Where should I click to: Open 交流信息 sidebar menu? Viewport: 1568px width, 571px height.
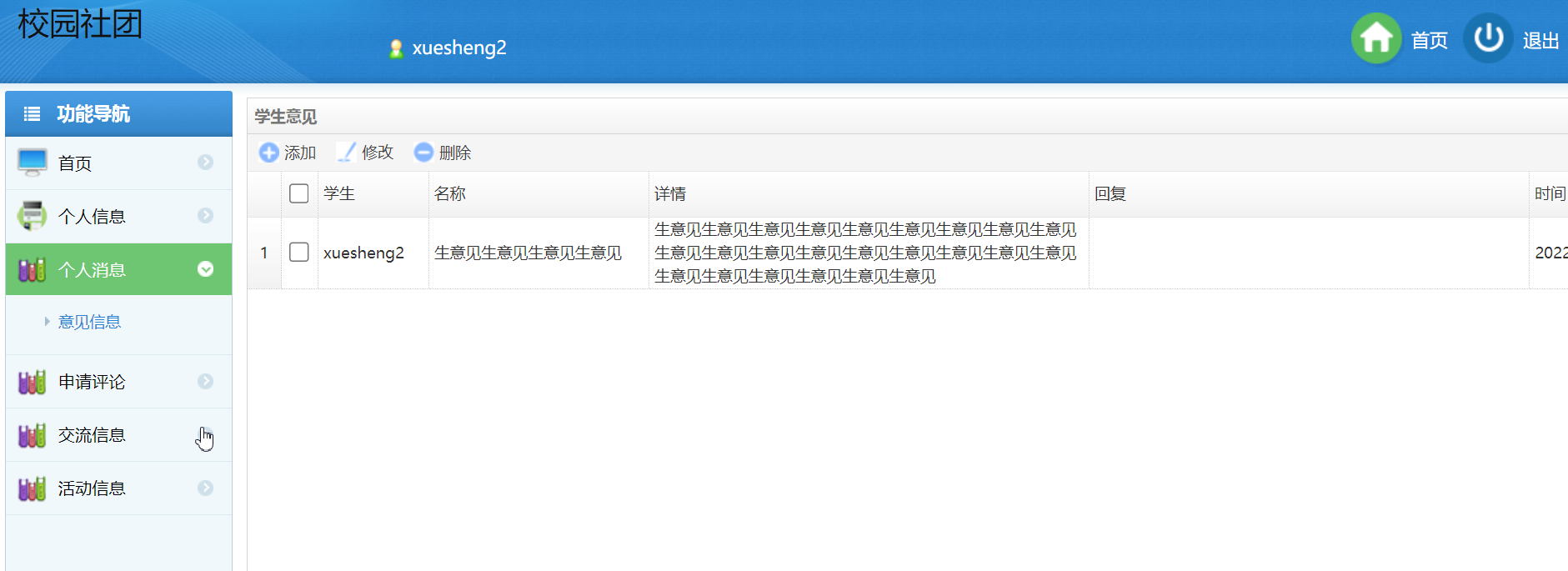[x=118, y=435]
